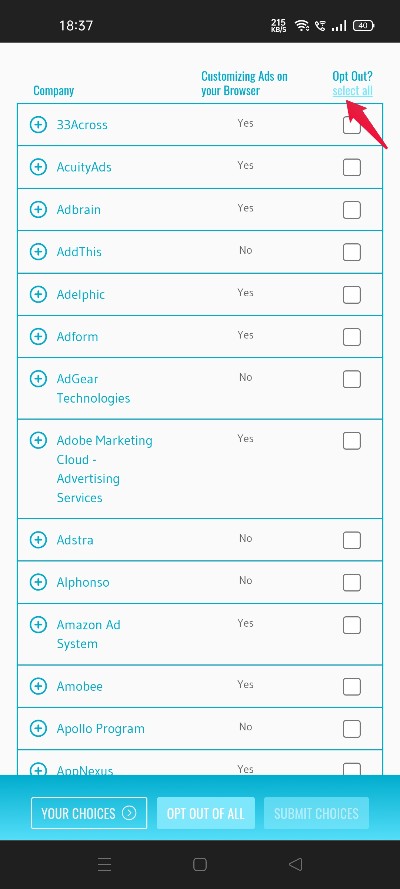Enable opt-out checkbox for Alphonso

(352, 582)
